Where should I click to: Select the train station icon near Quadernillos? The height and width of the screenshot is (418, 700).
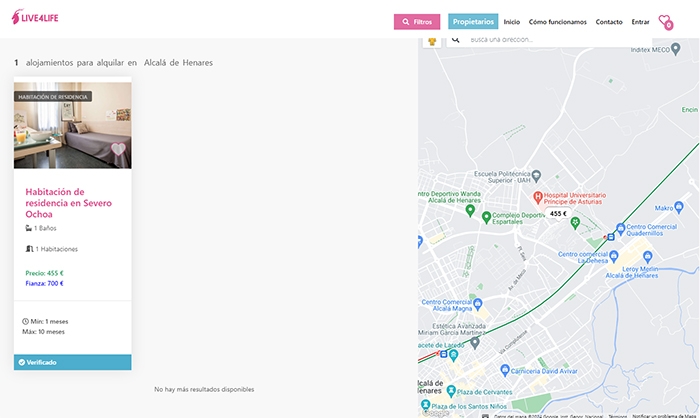611,237
